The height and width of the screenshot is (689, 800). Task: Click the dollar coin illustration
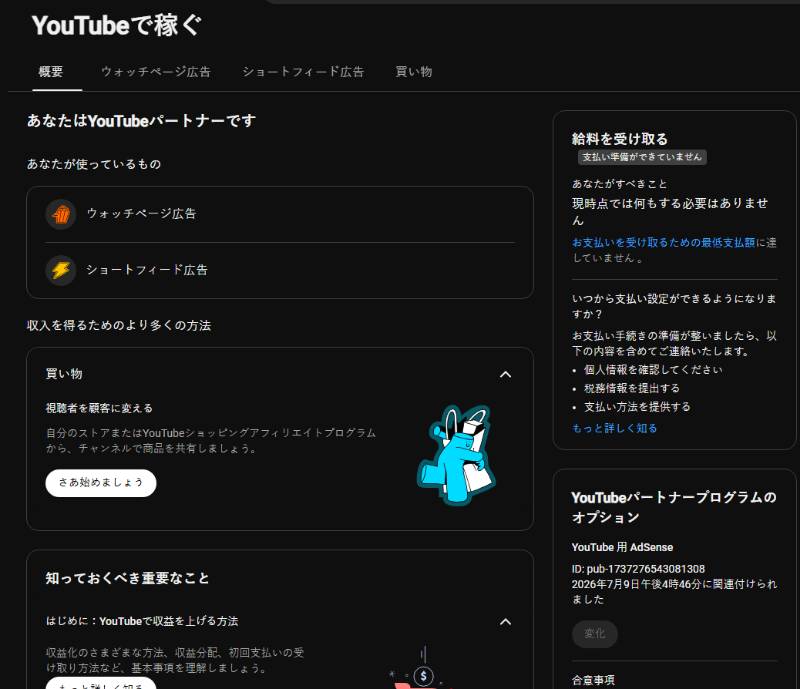(x=423, y=676)
